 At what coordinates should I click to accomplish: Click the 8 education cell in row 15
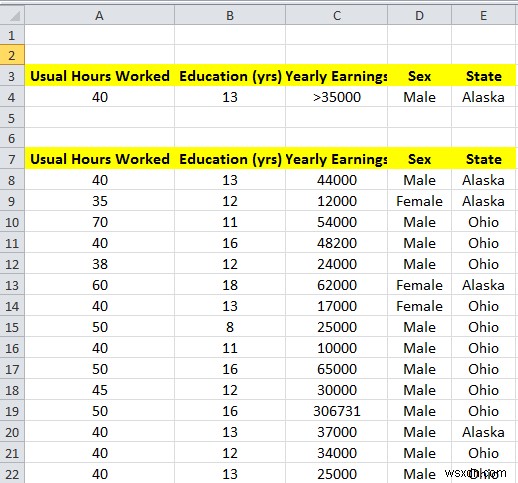point(230,327)
